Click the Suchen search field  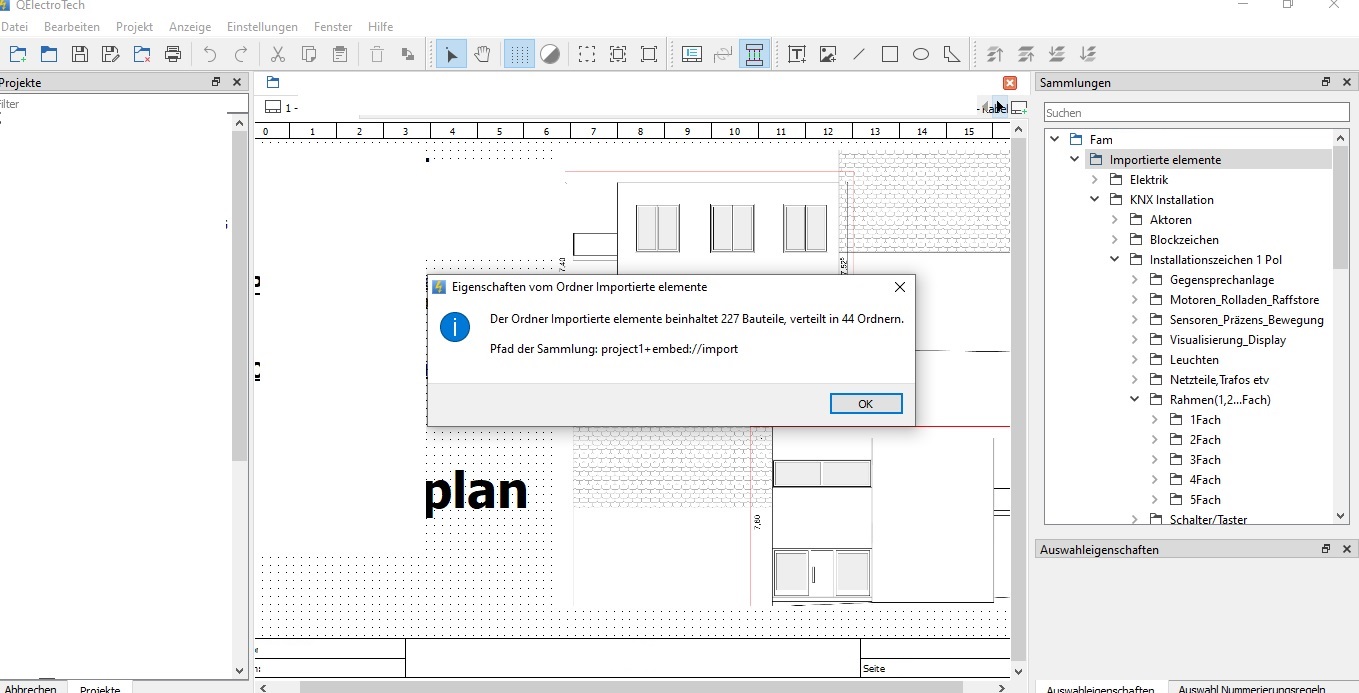coord(1196,113)
